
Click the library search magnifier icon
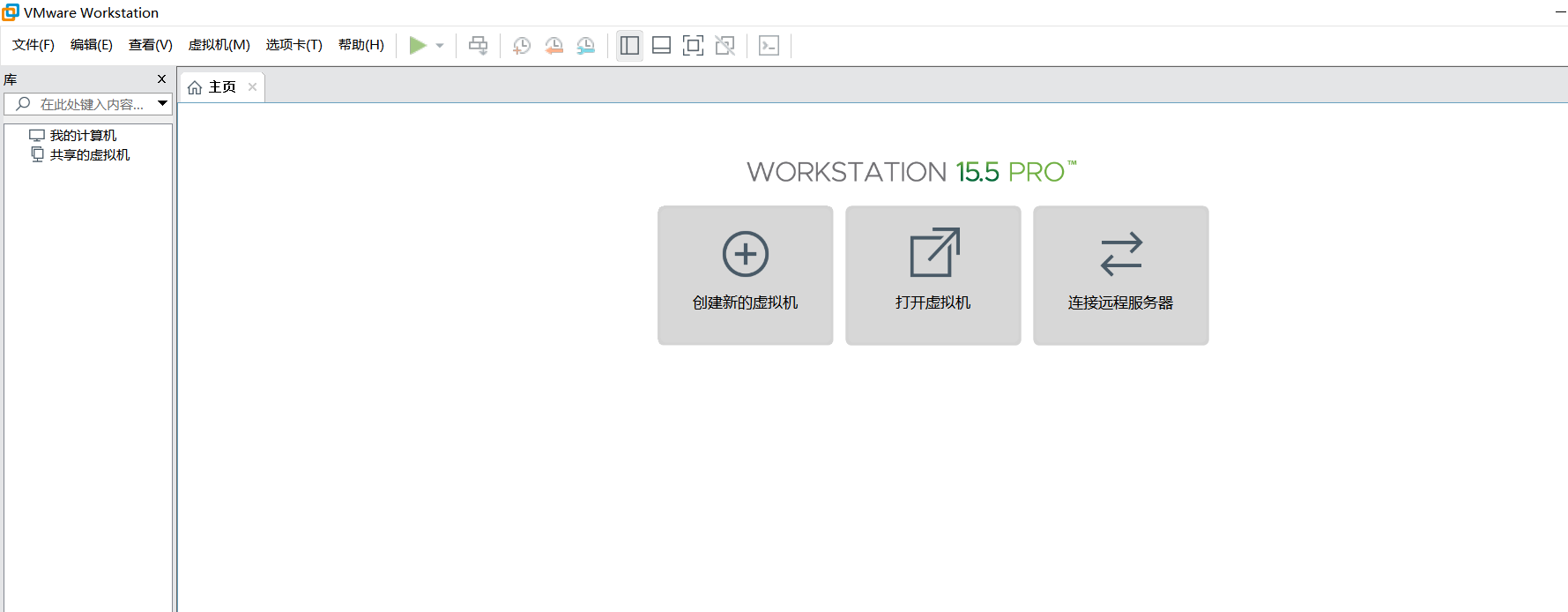coord(23,104)
